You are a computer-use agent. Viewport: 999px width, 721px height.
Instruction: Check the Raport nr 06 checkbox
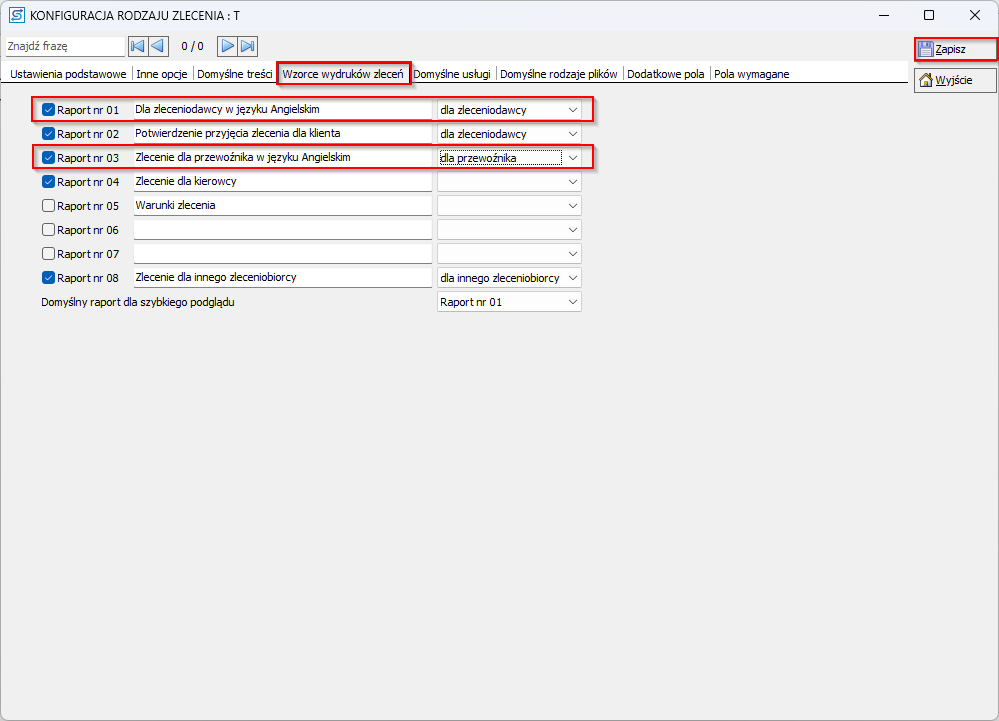coord(49,230)
